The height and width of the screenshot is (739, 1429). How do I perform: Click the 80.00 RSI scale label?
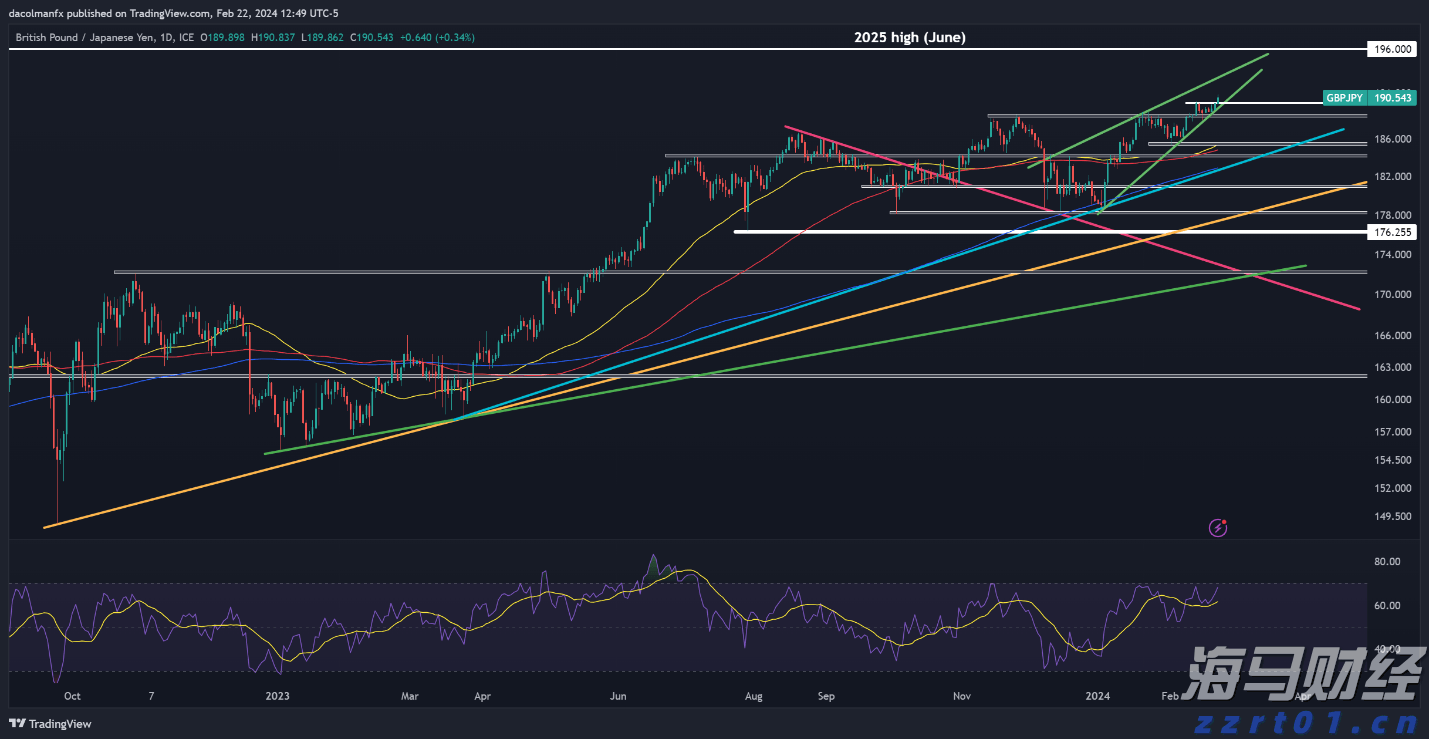tap(1388, 562)
